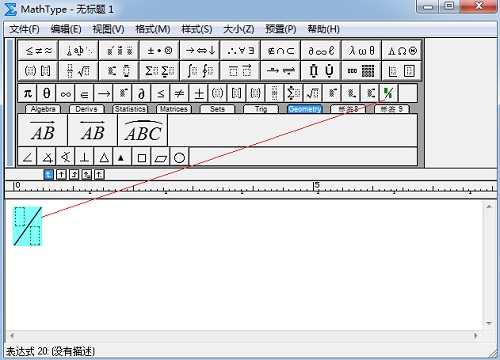Switch to the Sets tab

point(217,109)
